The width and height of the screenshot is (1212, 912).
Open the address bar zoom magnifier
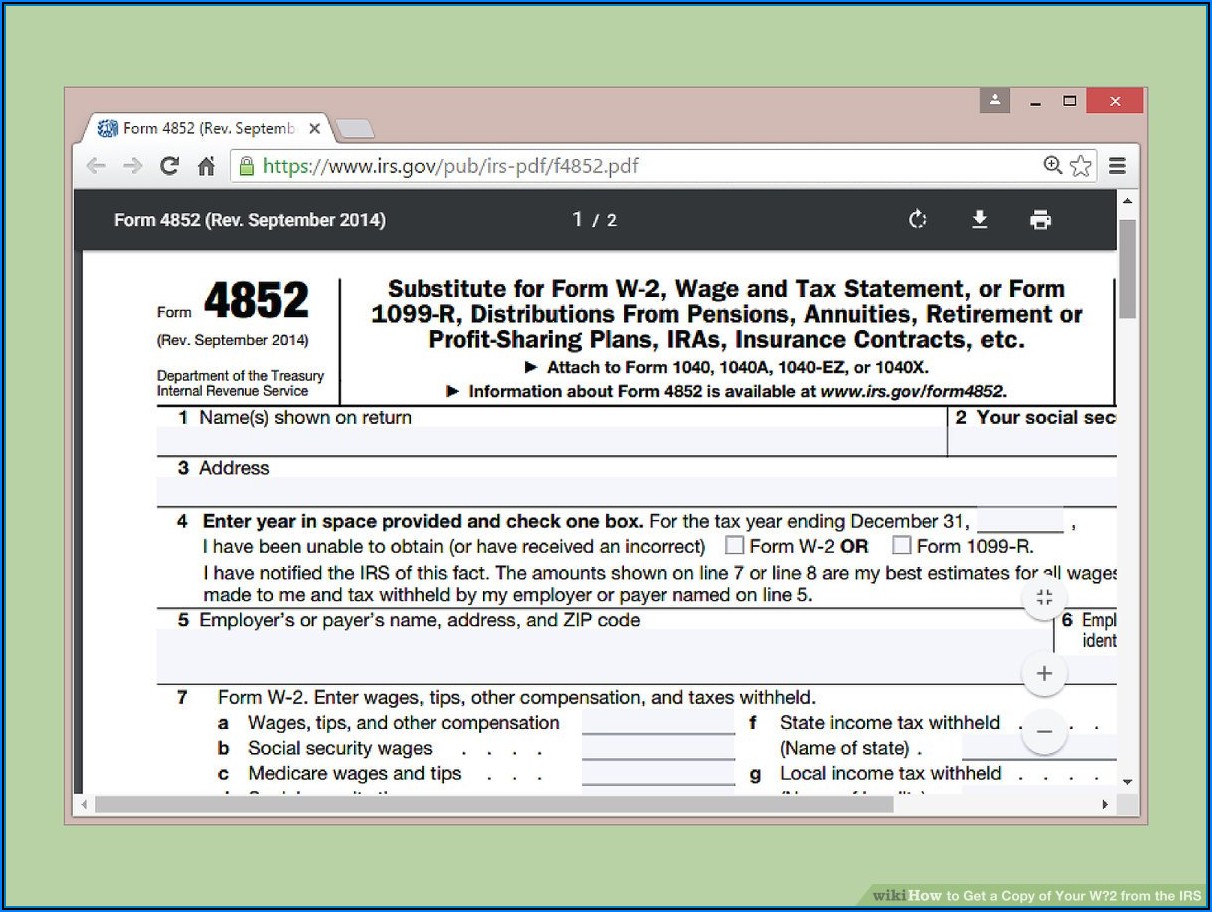pyautogui.click(x=1053, y=165)
